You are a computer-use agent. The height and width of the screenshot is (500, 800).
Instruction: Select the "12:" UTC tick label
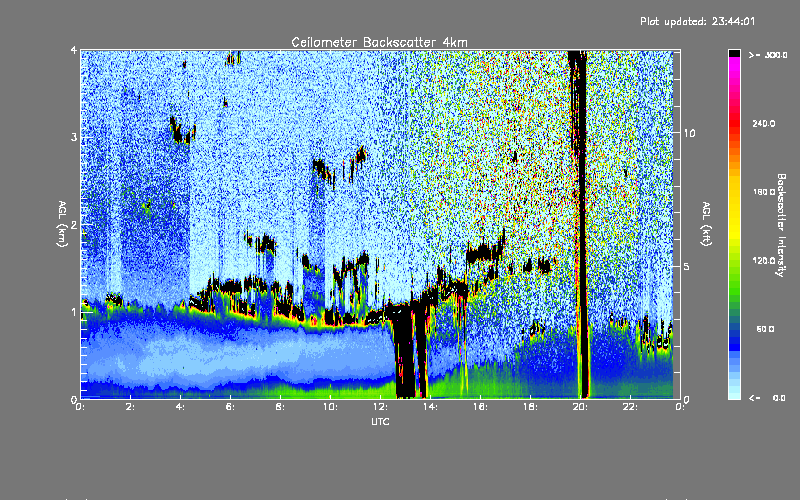coord(380,407)
